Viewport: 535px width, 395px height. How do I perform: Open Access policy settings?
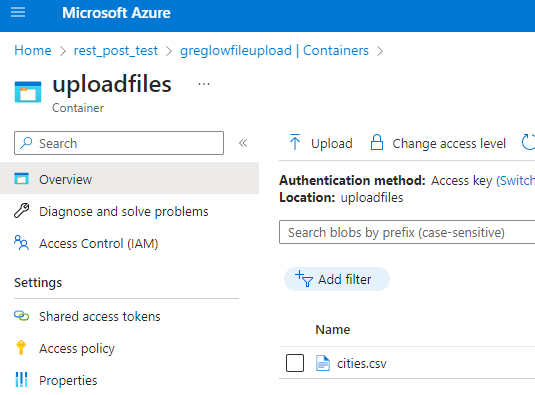point(77,349)
